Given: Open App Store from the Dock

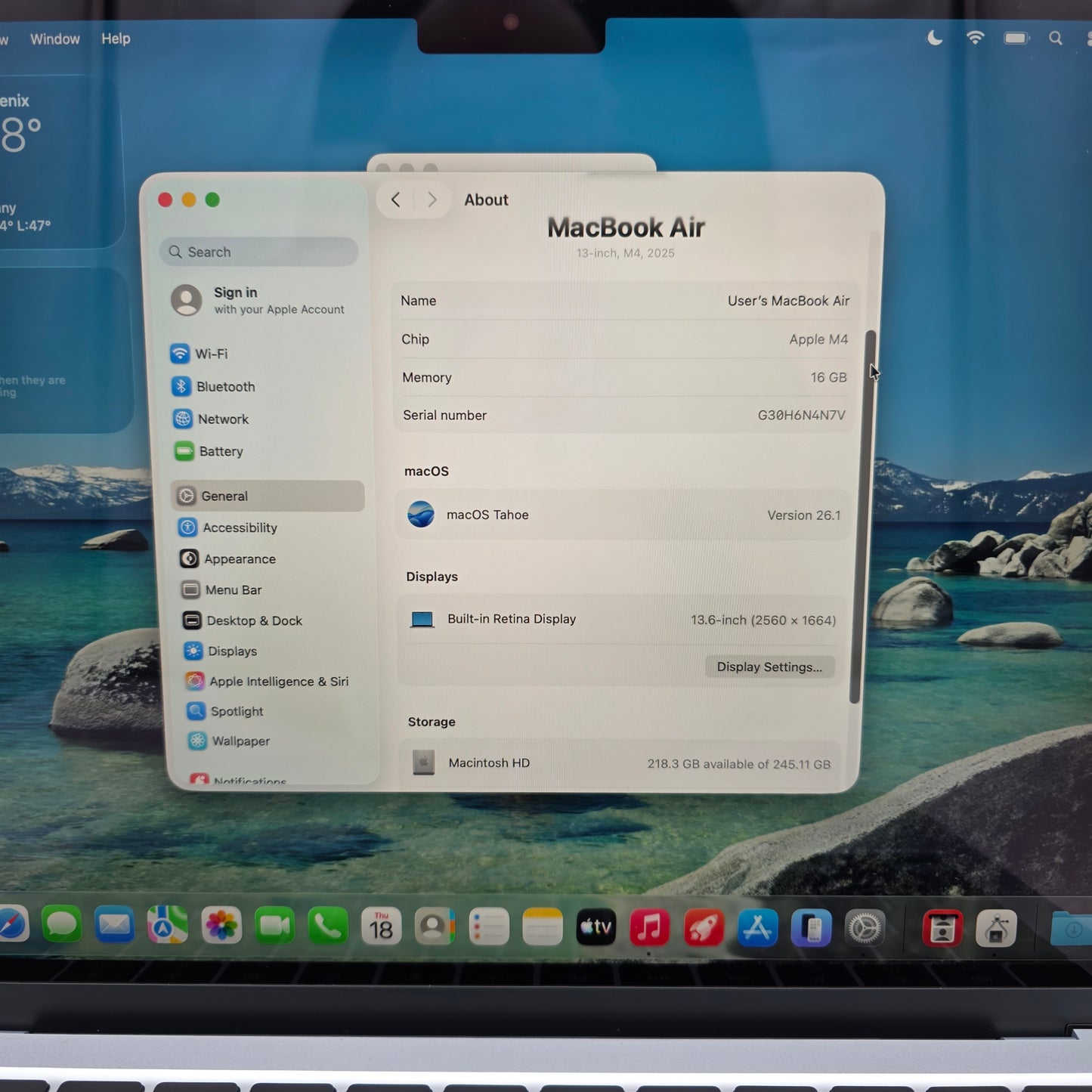Looking at the screenshot, I should click(x=757, y=927).
